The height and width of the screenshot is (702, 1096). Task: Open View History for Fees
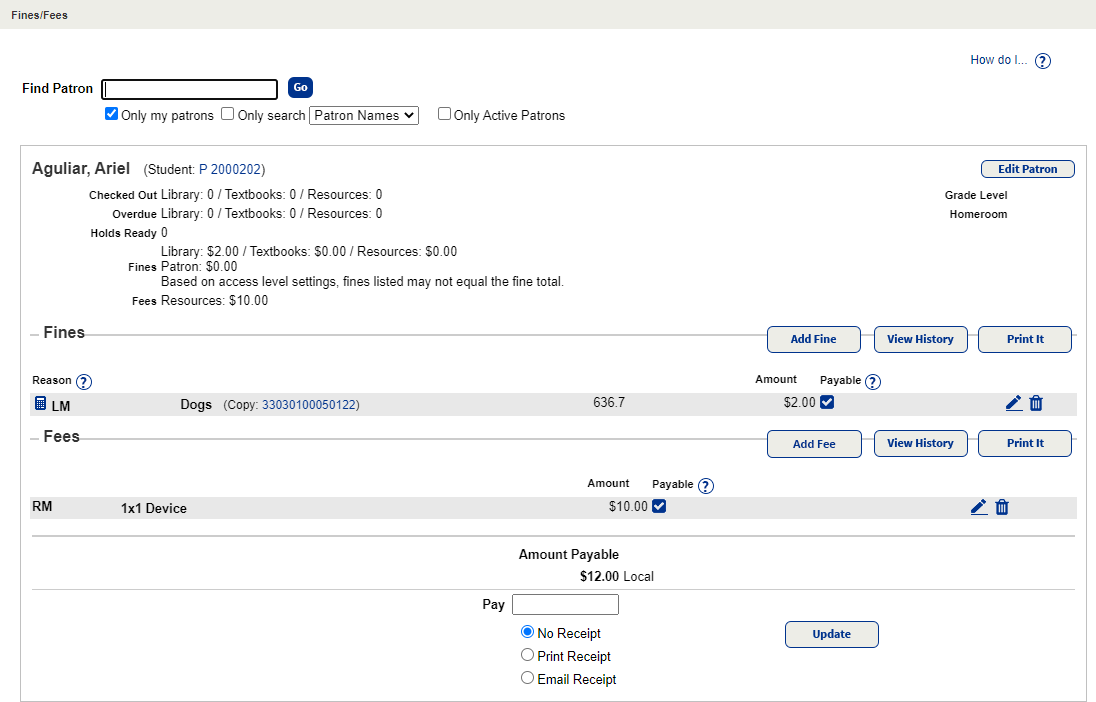(920, 443)
